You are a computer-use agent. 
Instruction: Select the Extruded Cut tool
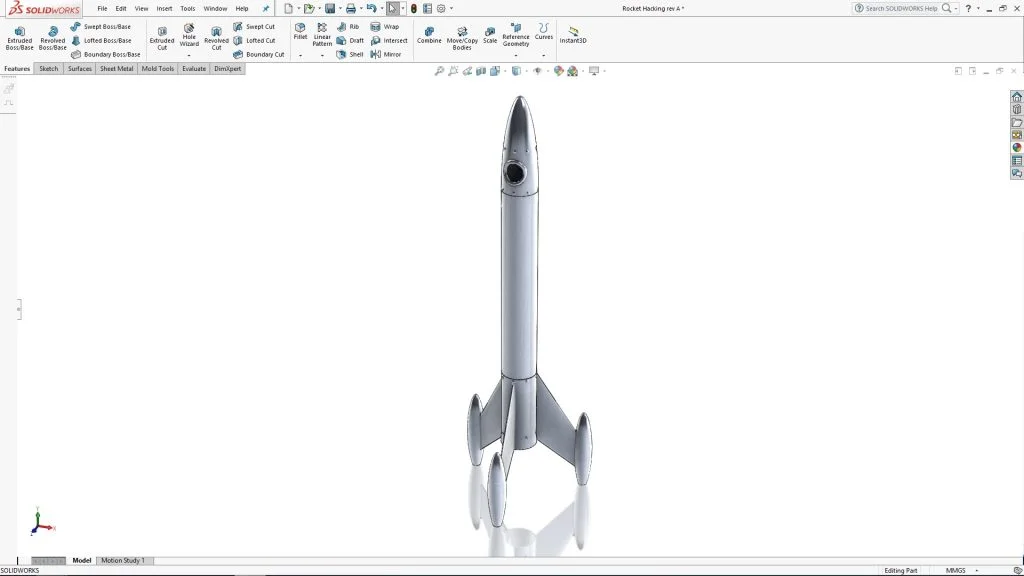tap(162, 37)
